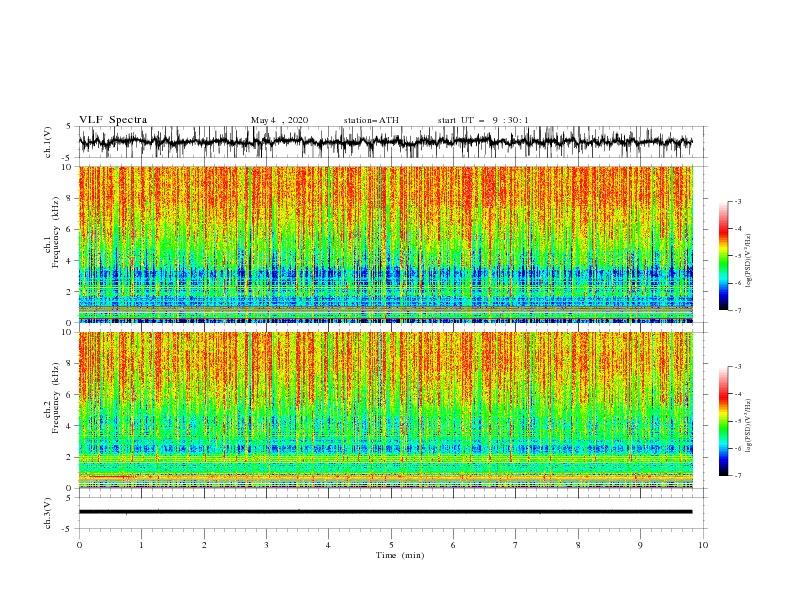Click the "5" minute tick on time axis
Screen dimensions: 792x612
tap(391, 545)
